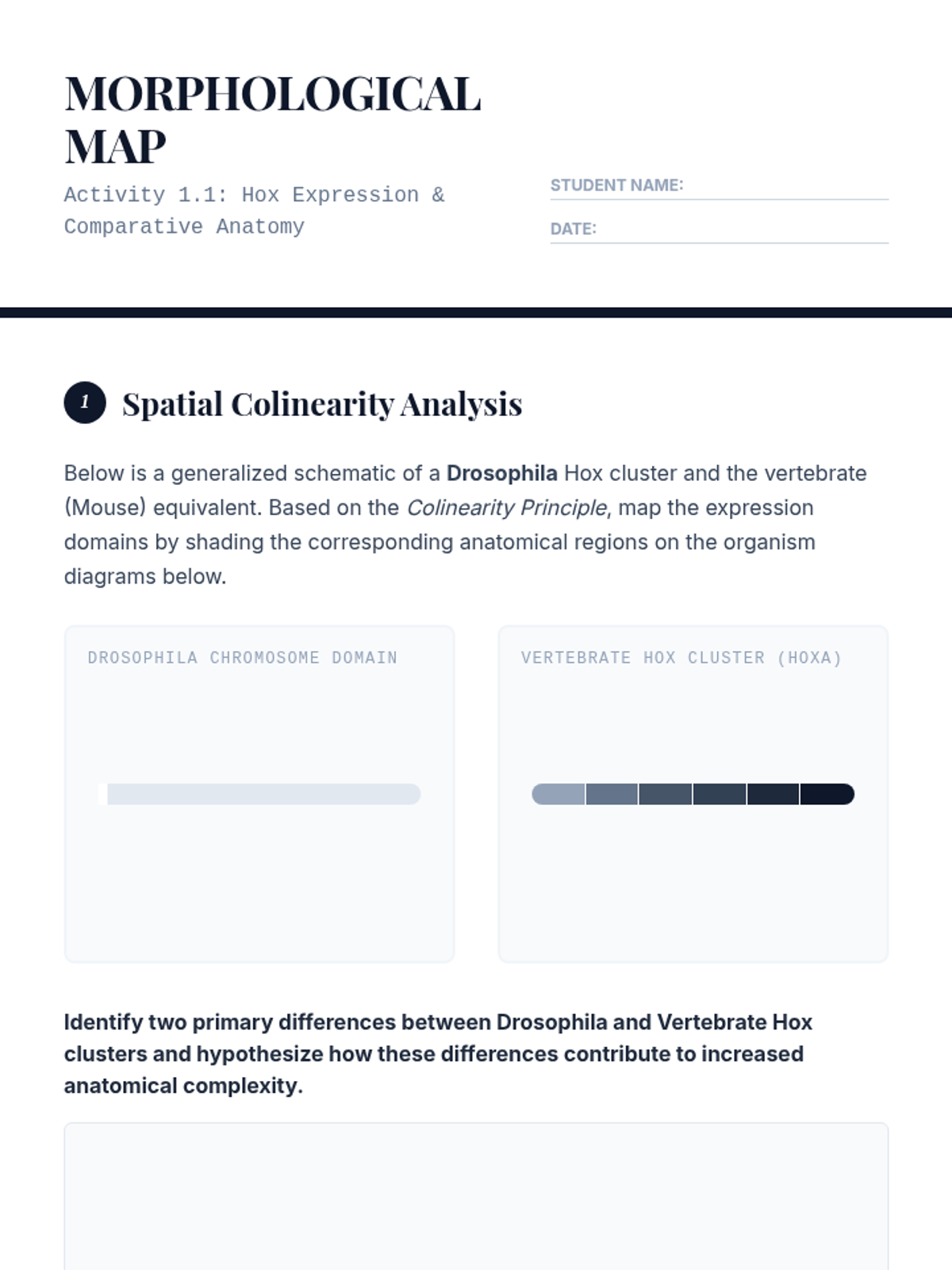
Task: Select the third HOXA segment from the left
Action: pos(666,794)
